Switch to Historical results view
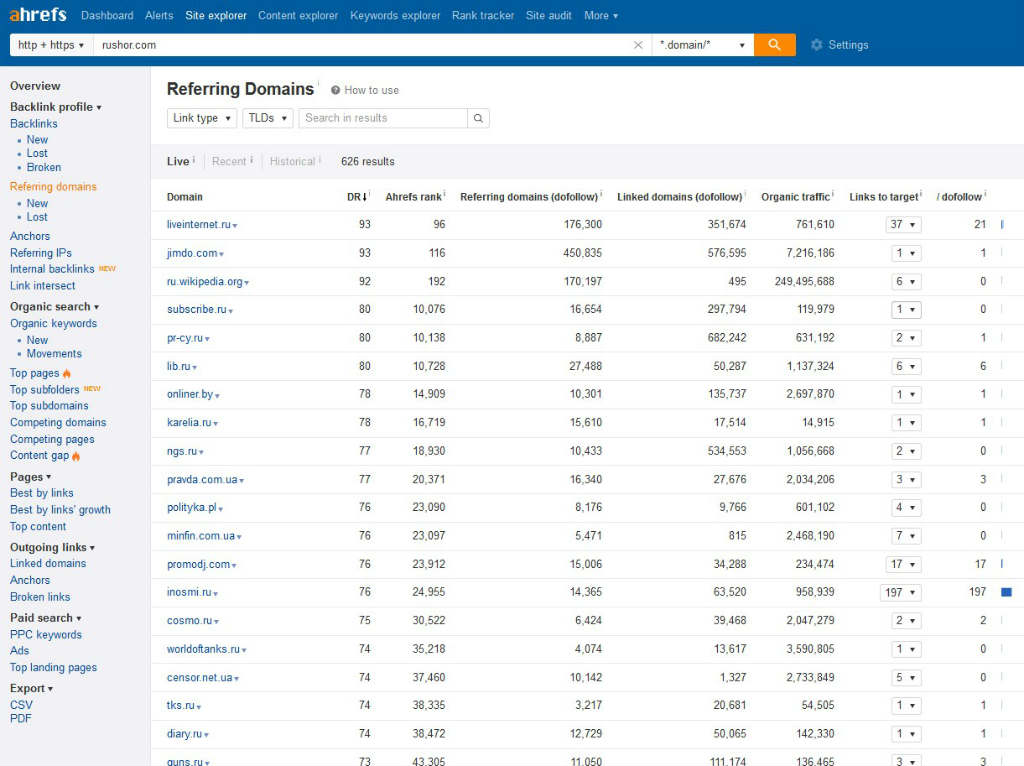Viewport: 1024px width, 766px height. [x=292, y=161]
